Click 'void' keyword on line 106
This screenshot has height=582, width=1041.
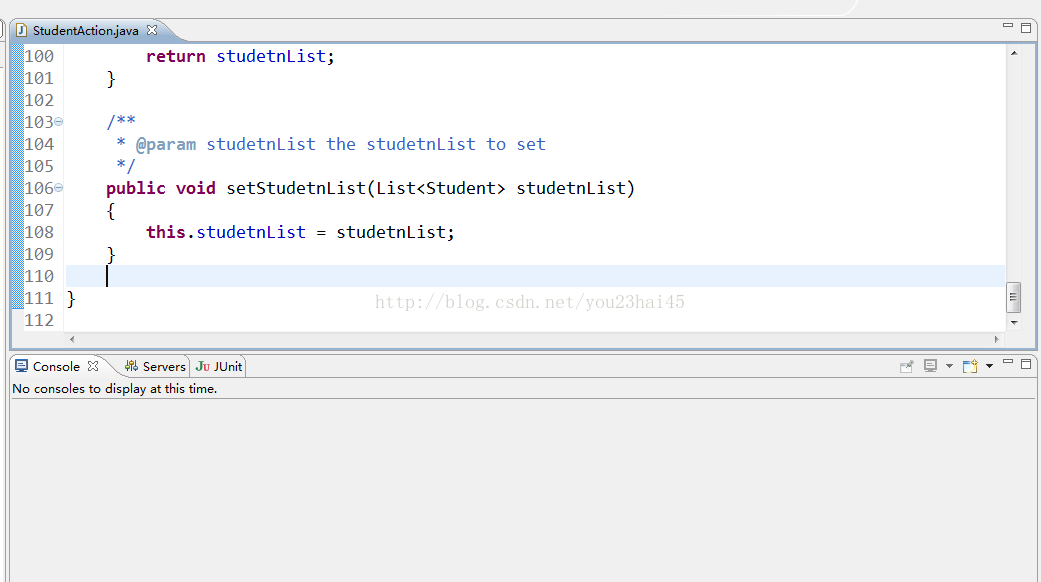196,188
